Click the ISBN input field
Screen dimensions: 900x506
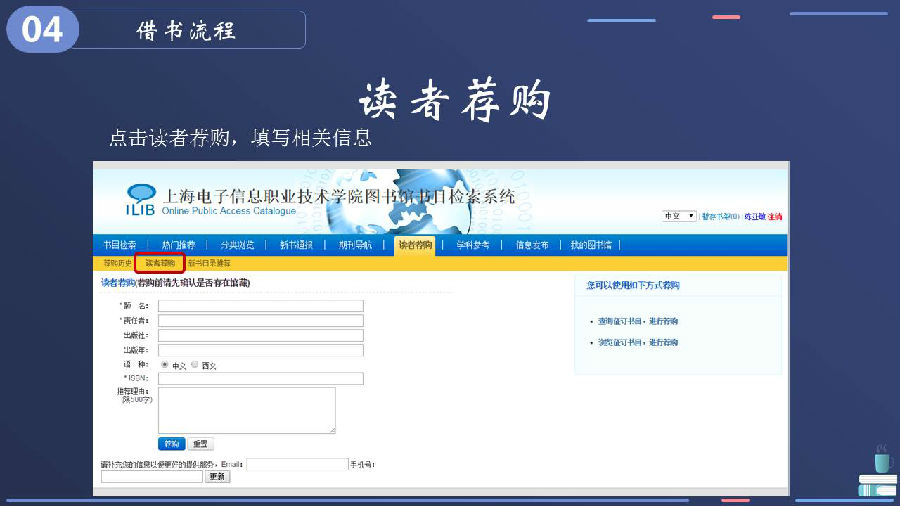(260, 378)
